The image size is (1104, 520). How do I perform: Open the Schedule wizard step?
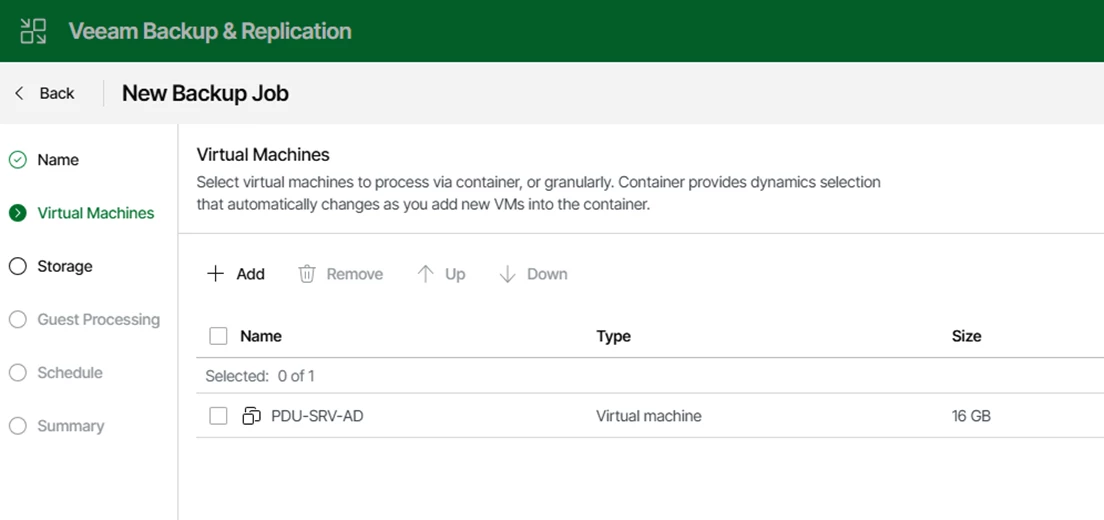coord(70,372)
